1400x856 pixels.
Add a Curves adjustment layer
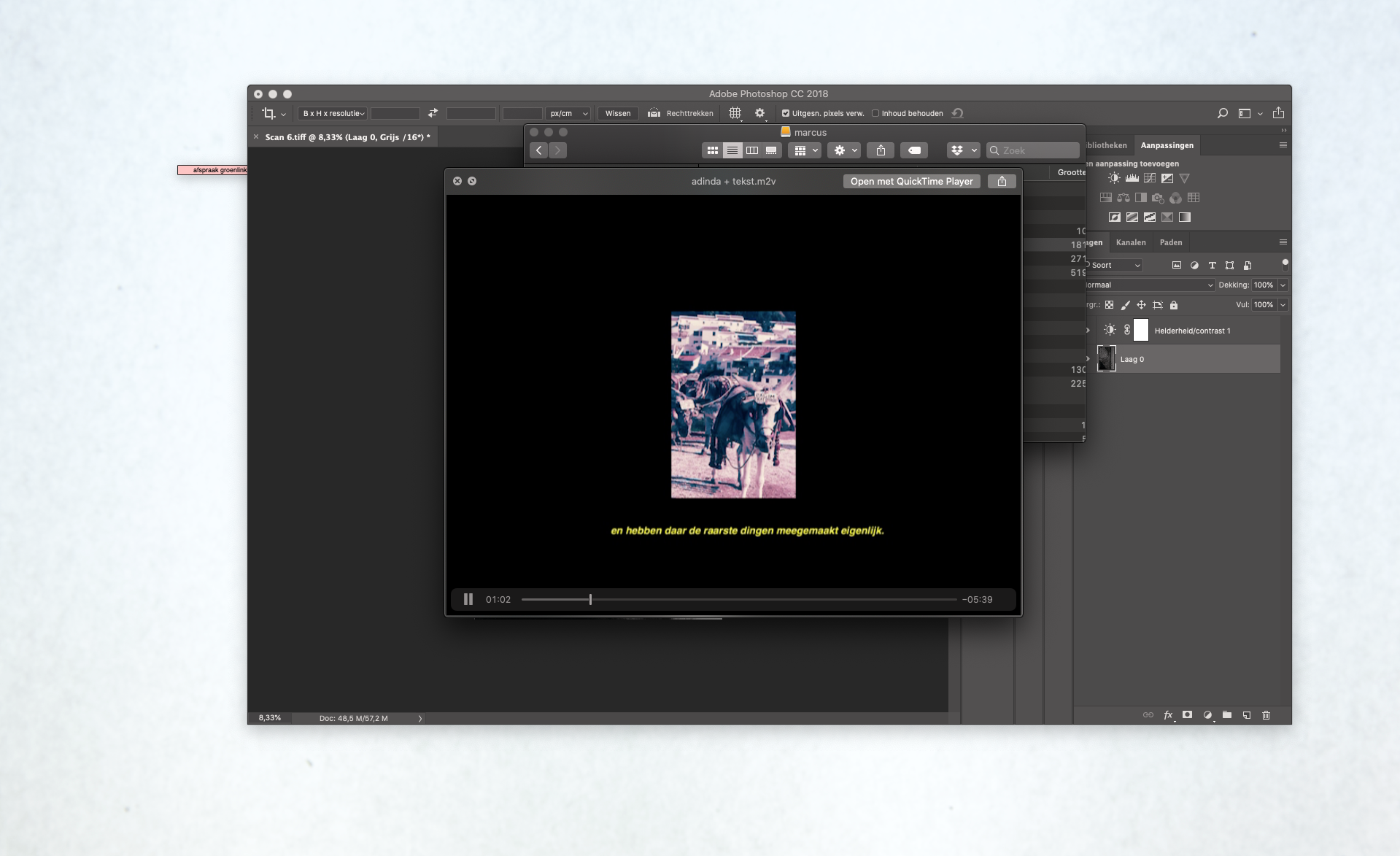[x=1150, y=178]
